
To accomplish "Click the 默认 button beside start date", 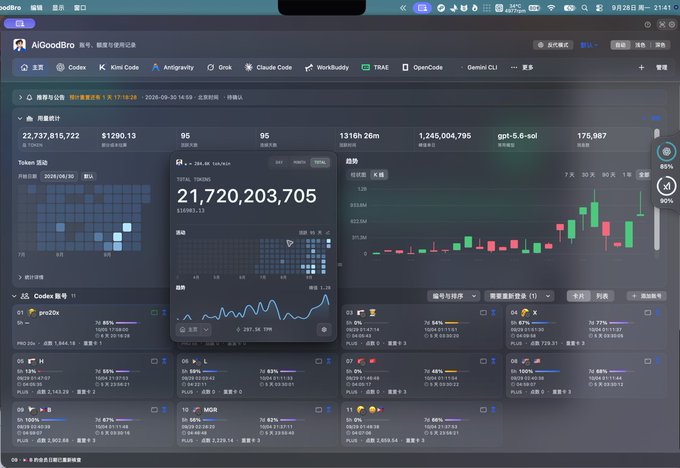I will [88, 176].
